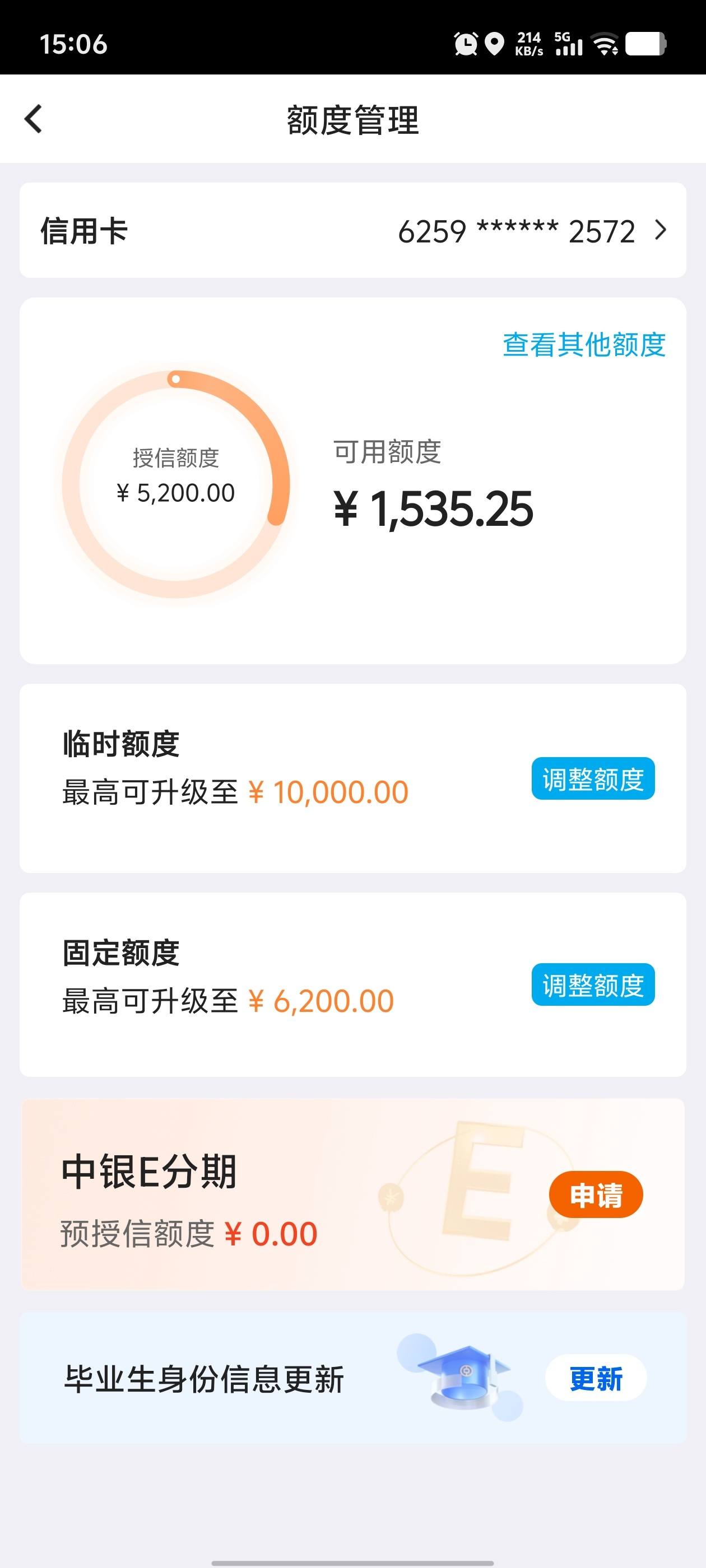The height and width of the screenshot is (1568, 706).
Task: Open the 查看其他额度 link
Action: tap(583, 344)
